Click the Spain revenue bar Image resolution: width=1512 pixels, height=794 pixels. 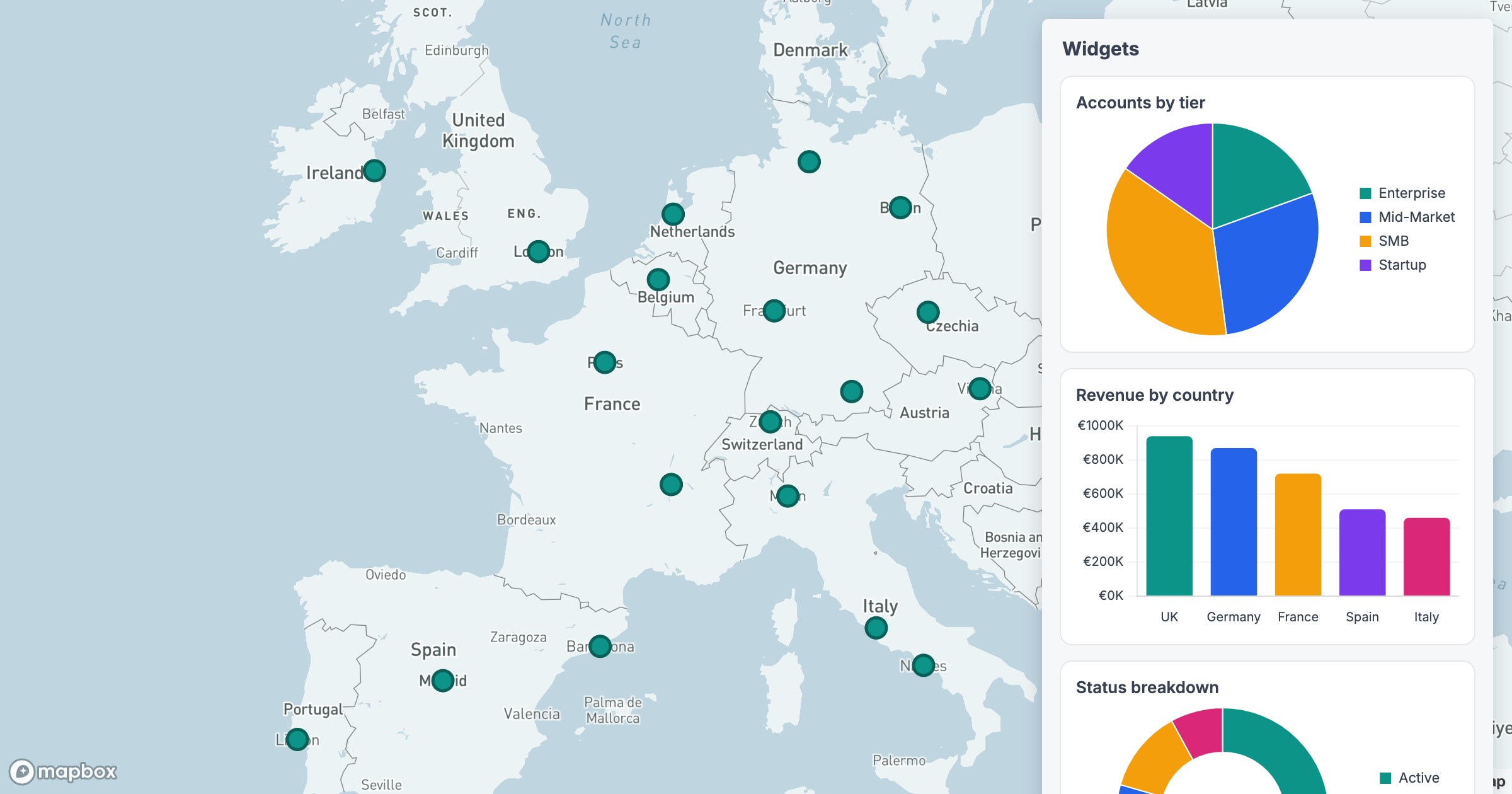(1362, 552)
